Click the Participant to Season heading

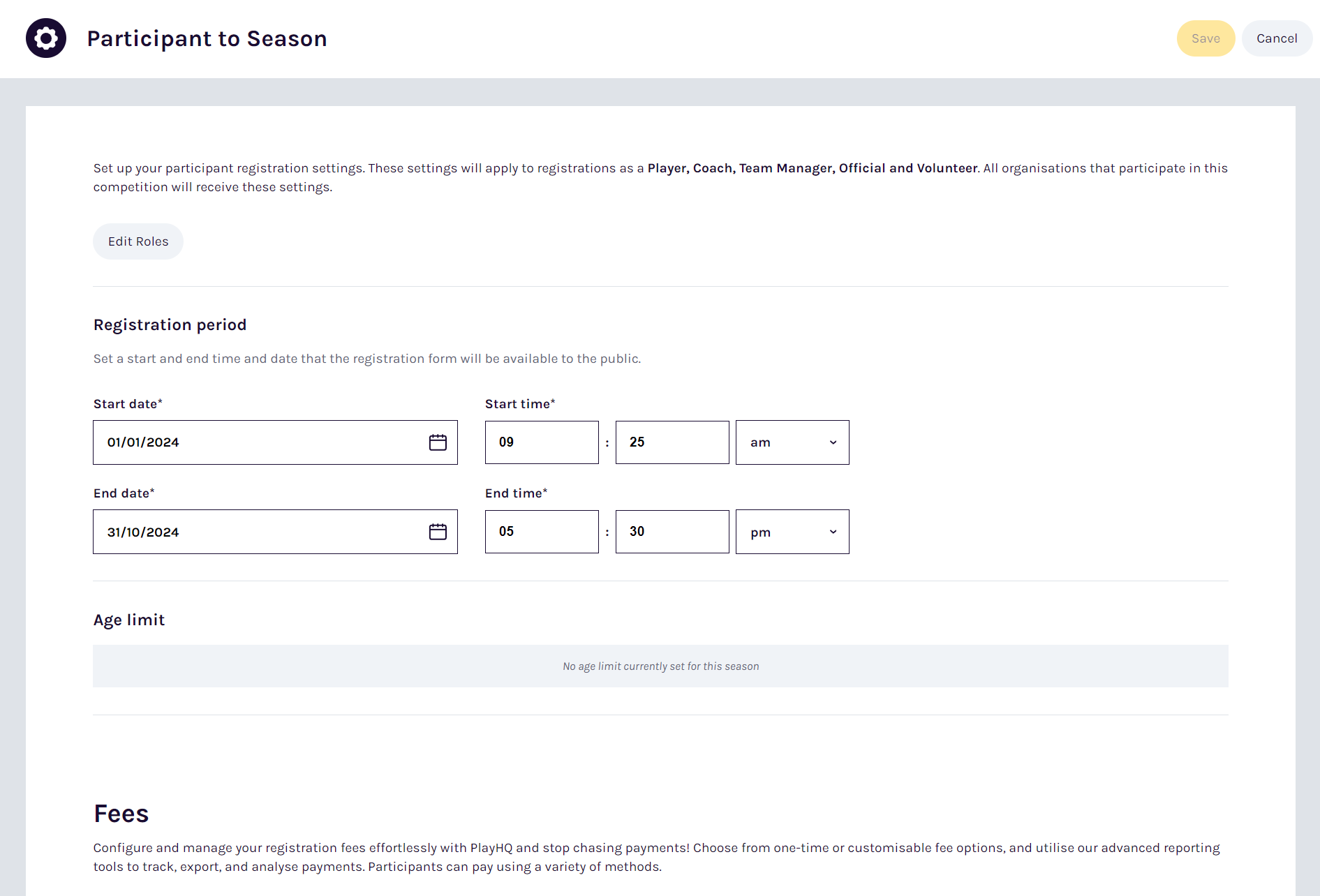(207, 38)
